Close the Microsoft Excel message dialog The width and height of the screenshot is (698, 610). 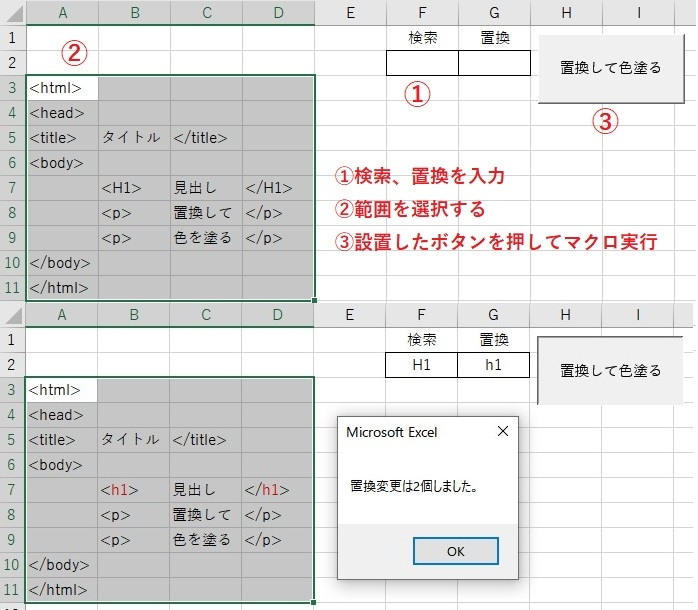[x=503, y=431]
